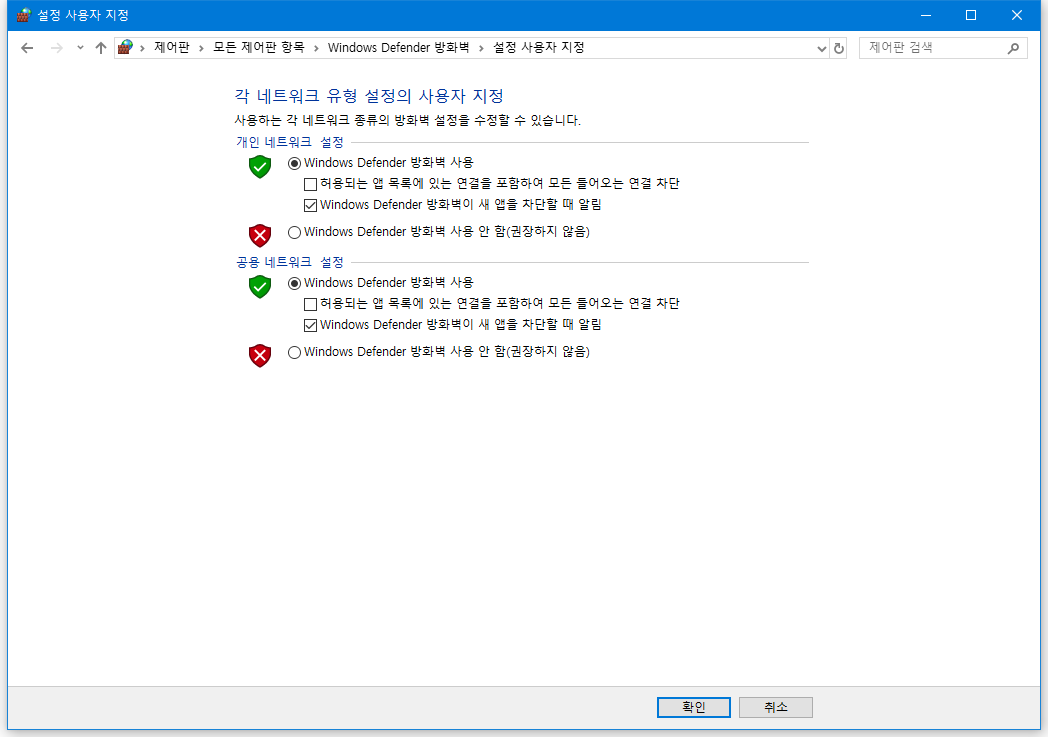Viewport: 1048px width, 737px height.
Task: Select firewall on for 개인 네트워크
Action: pyautogui.click(x=294, y=163)
